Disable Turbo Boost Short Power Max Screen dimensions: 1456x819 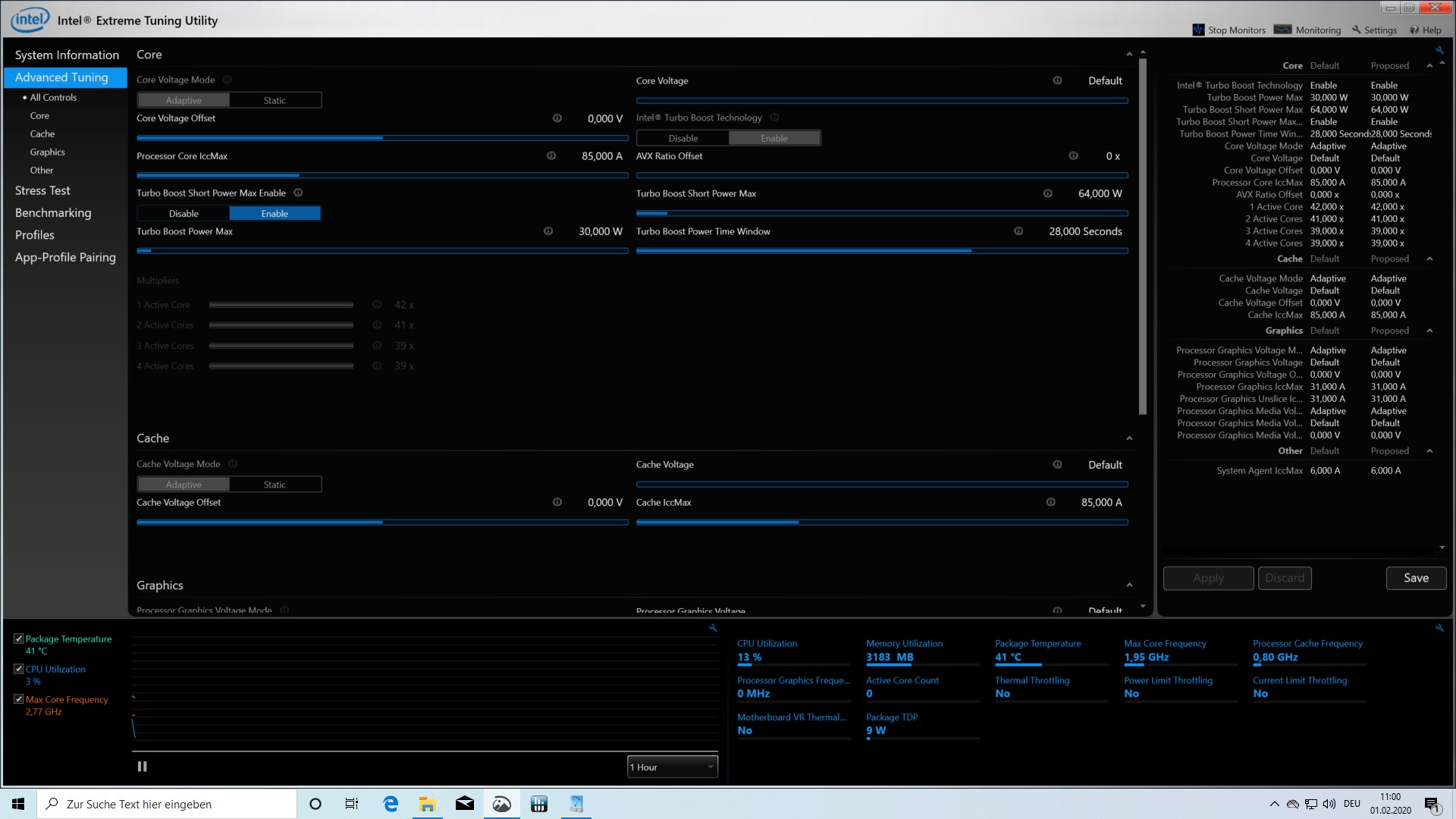click(x=184, y=214)
